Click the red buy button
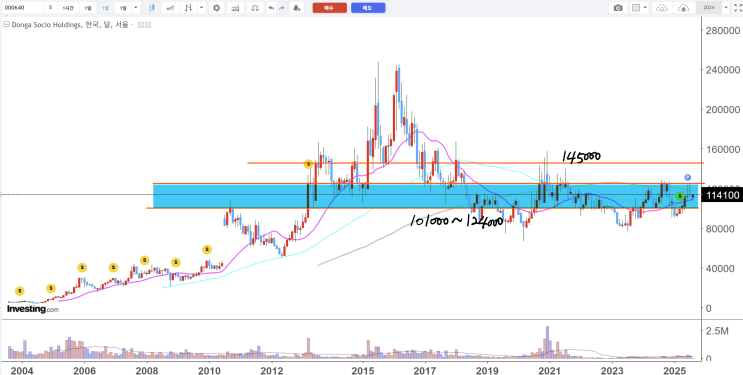The image size is (743, 375). (329, 8)
